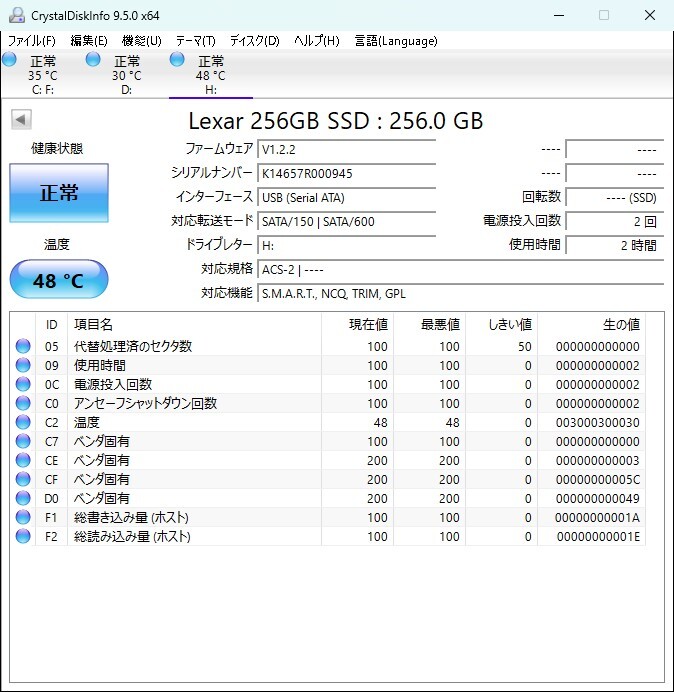Click threshold value 50 in row 05
The width and height of the screenshot is (674, 692).
pos(525,346)
